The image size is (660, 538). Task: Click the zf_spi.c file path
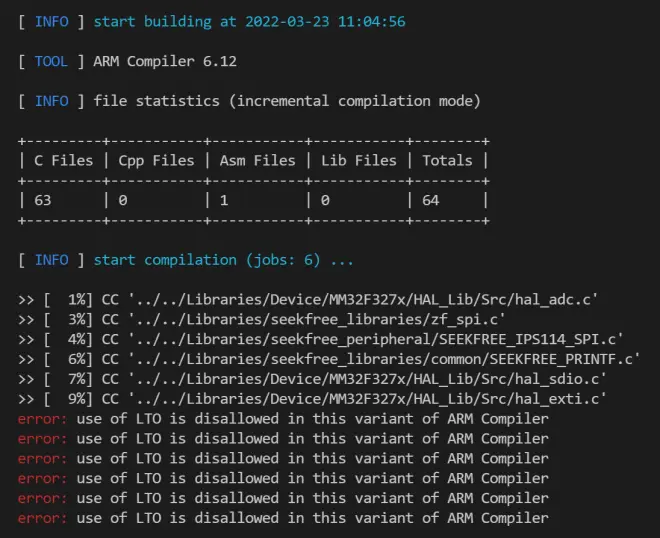click(316, 320)
